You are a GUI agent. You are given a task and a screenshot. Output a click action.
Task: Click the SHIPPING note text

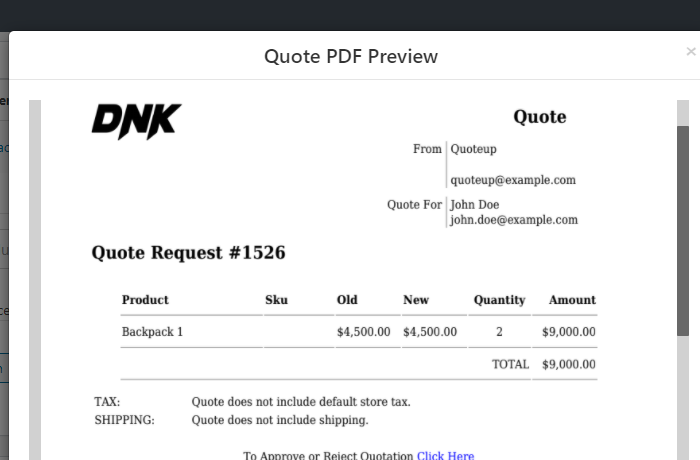tap(280, 420)
